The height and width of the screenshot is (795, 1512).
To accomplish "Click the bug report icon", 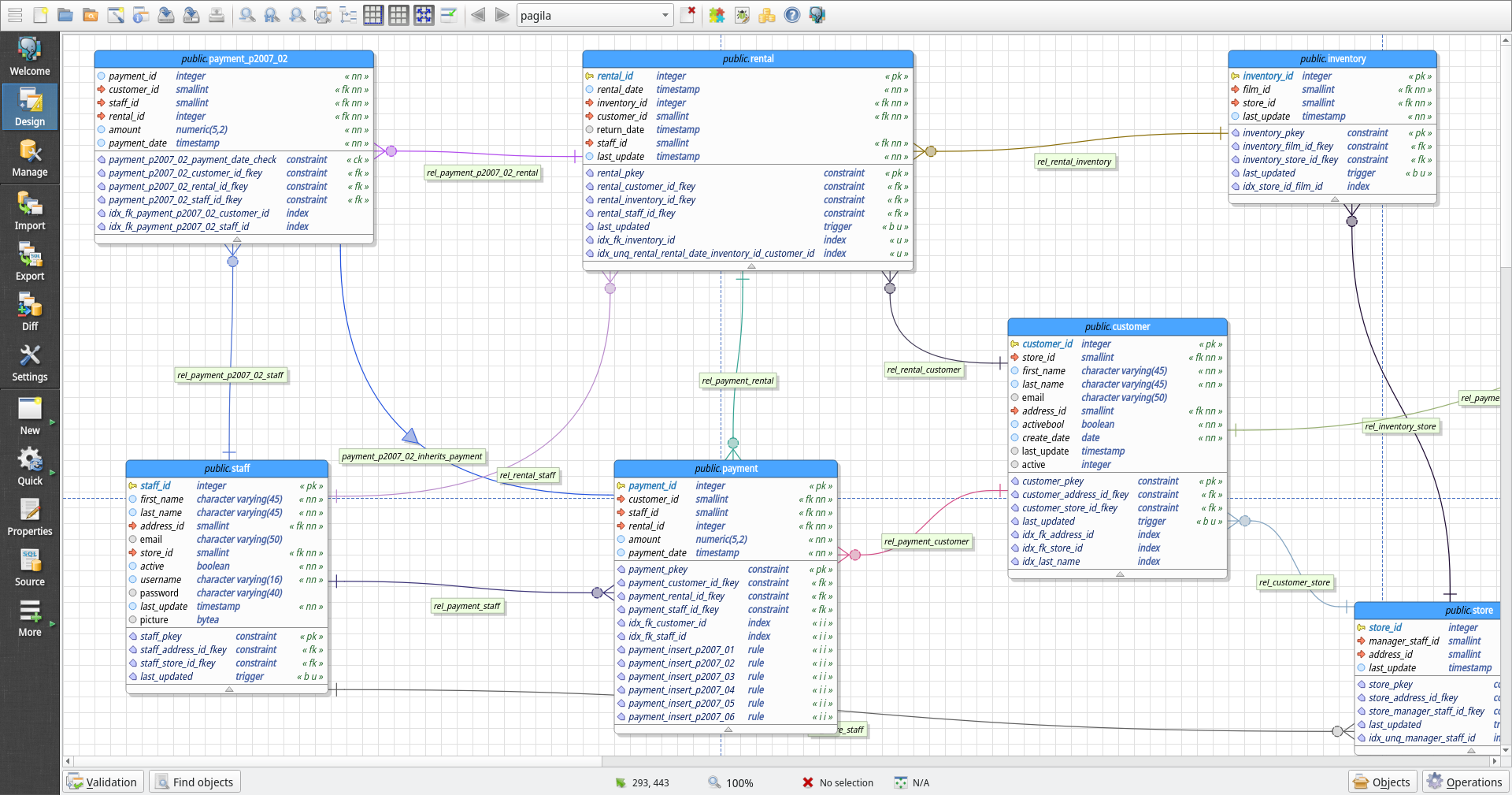I will 742,15.
